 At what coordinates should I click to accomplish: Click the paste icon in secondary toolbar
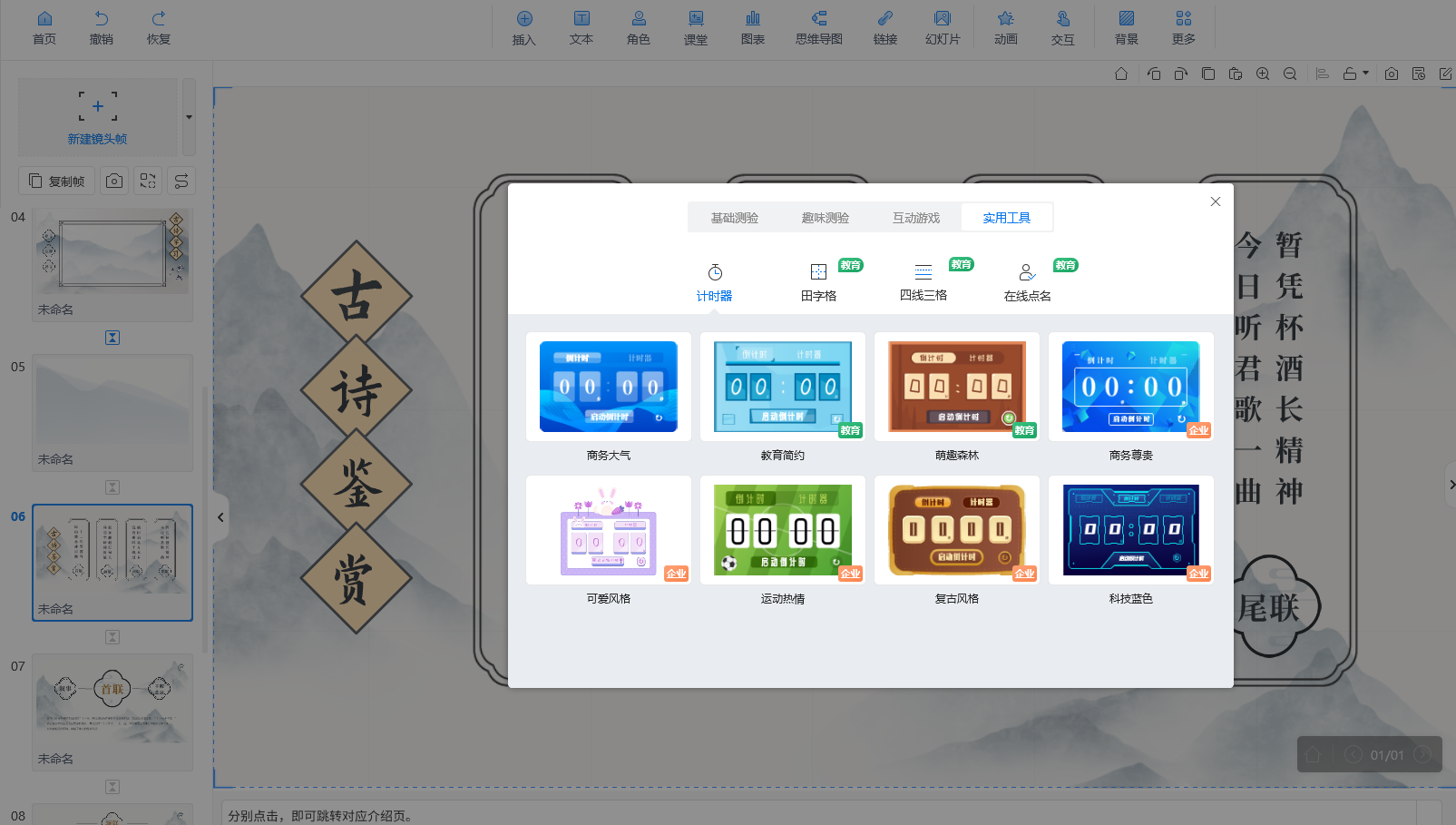coord(1236,74)
